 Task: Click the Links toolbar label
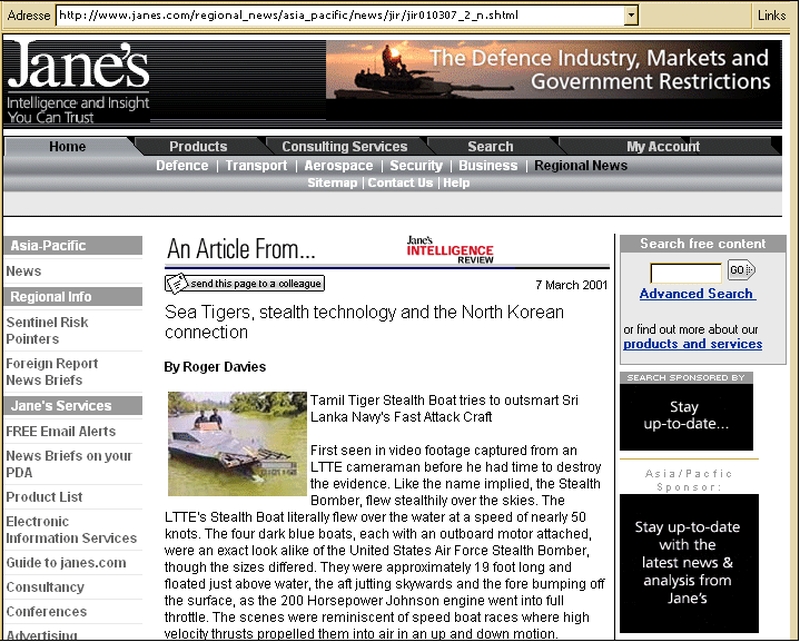point(771,16)
